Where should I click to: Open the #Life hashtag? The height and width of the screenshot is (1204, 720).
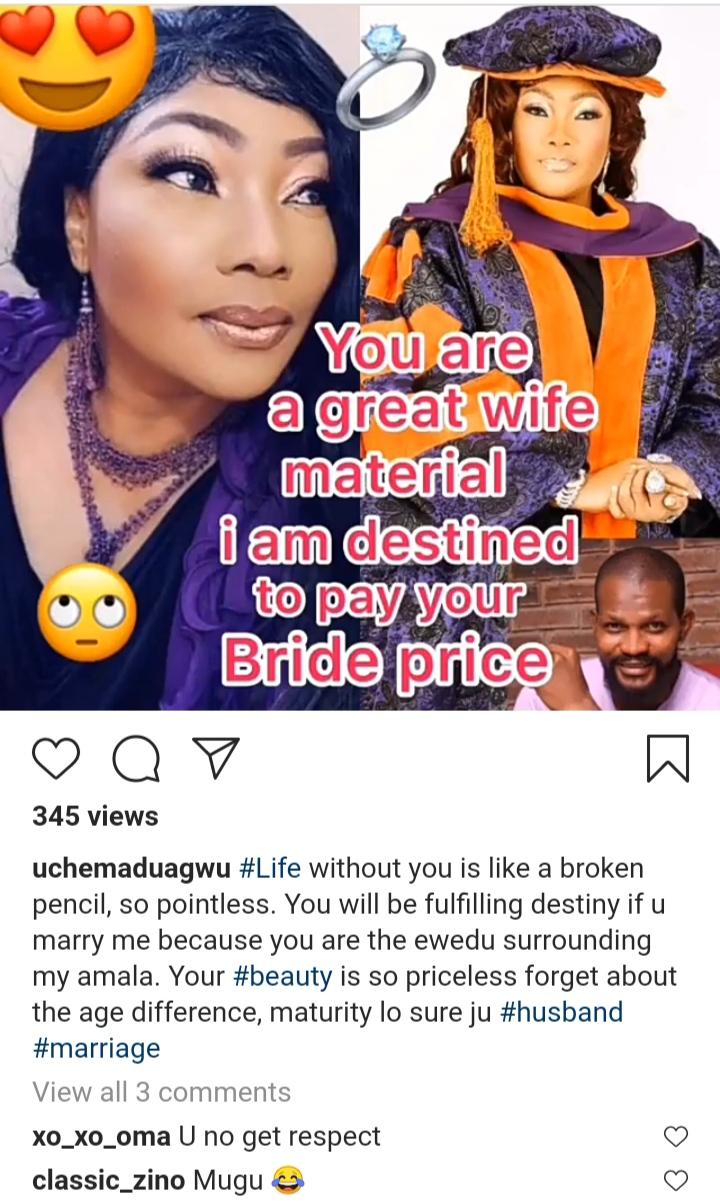[271, 867]
